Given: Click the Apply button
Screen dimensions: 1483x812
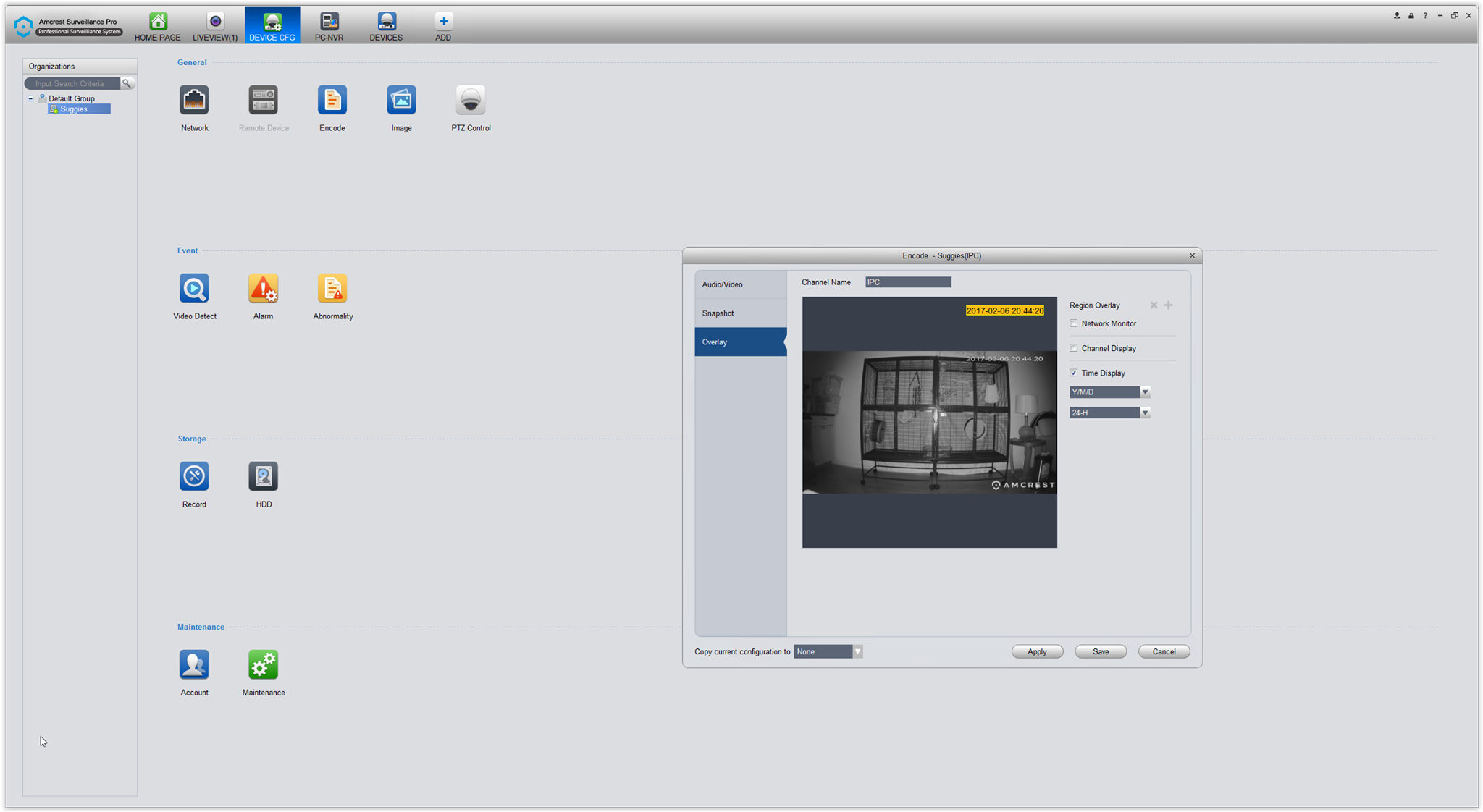Looking at the screenshot, I should 1037,651.
